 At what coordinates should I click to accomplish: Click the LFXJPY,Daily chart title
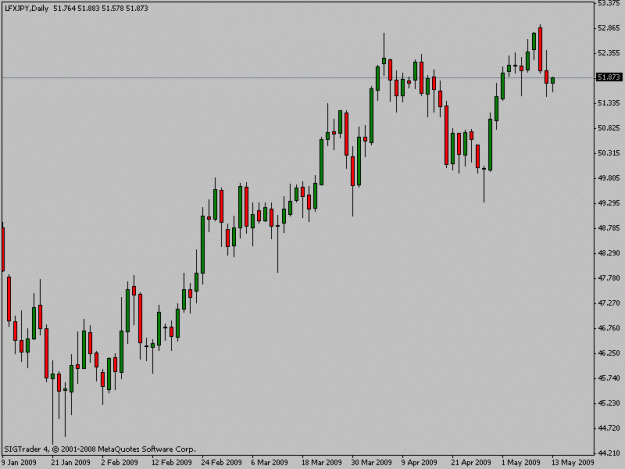pyautogui.click(x=26, y=8)
